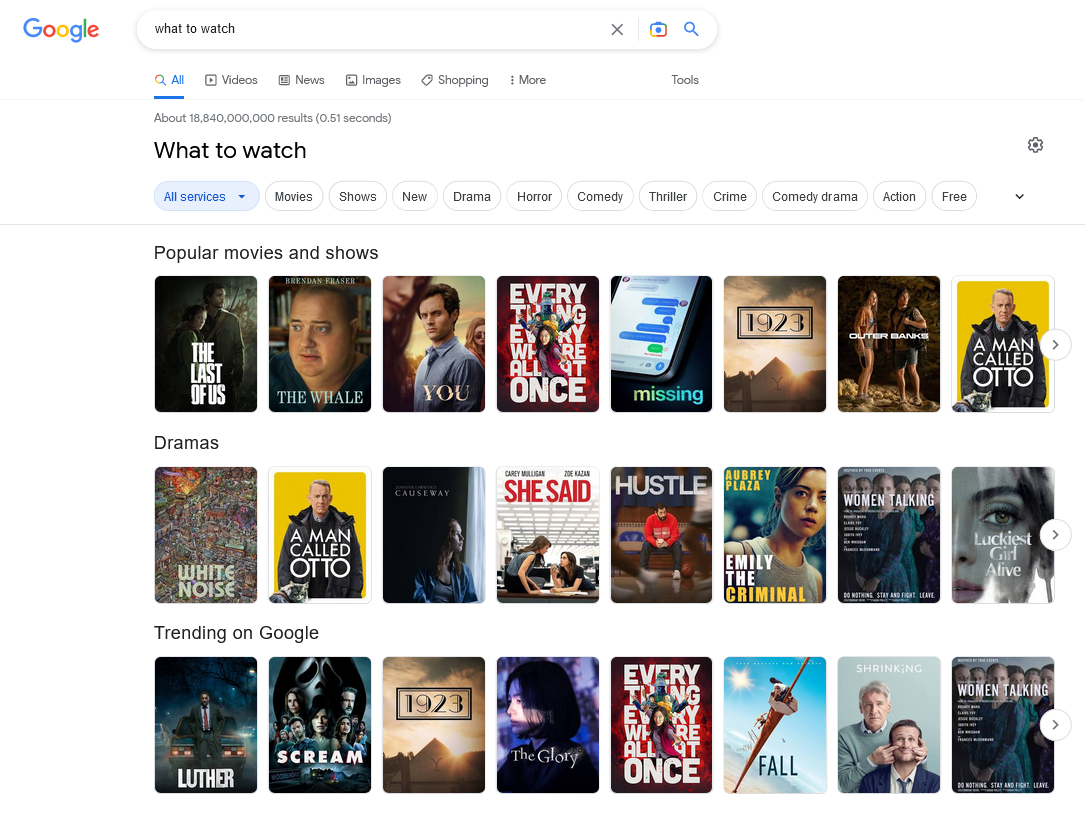Screen dimensions: 1085x815
Task: Expand the genre filter chips chevron
Action: coord(1019,196)
